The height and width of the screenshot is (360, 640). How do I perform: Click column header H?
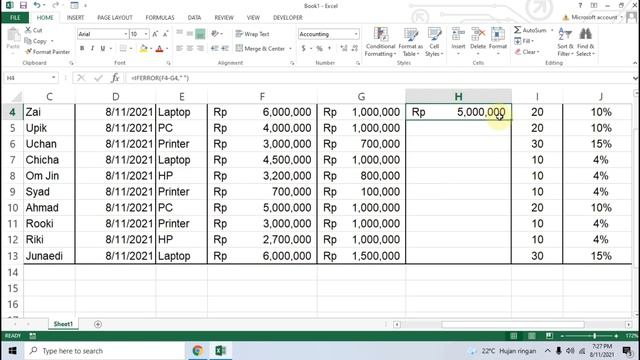click(x=458, y=97)
